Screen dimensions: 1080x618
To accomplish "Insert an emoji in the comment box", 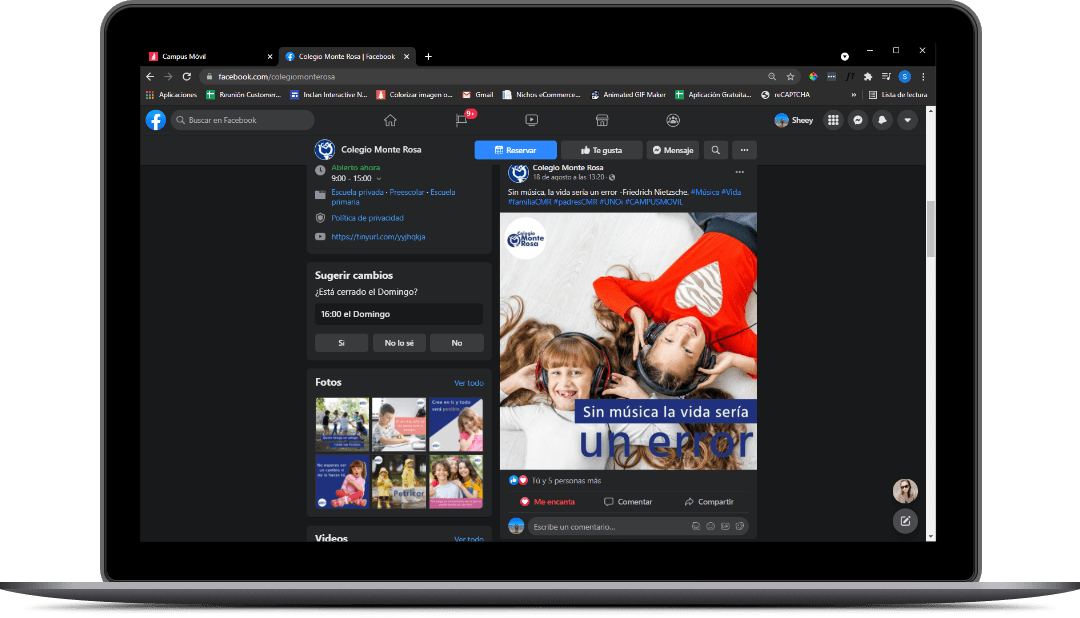I will [x=711, y=526].
